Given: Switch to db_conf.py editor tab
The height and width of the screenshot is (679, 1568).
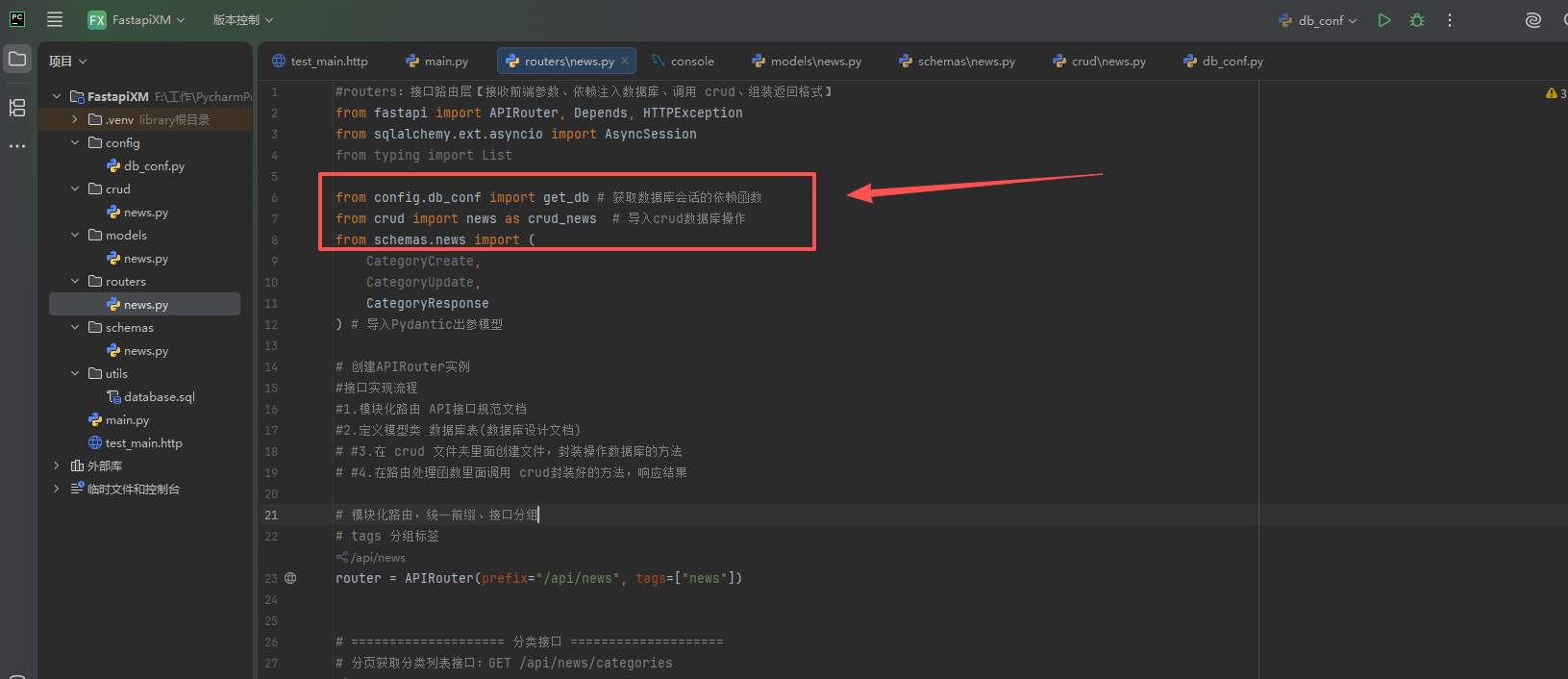Looking at the screenshot, I should [x=1224, y=61].
